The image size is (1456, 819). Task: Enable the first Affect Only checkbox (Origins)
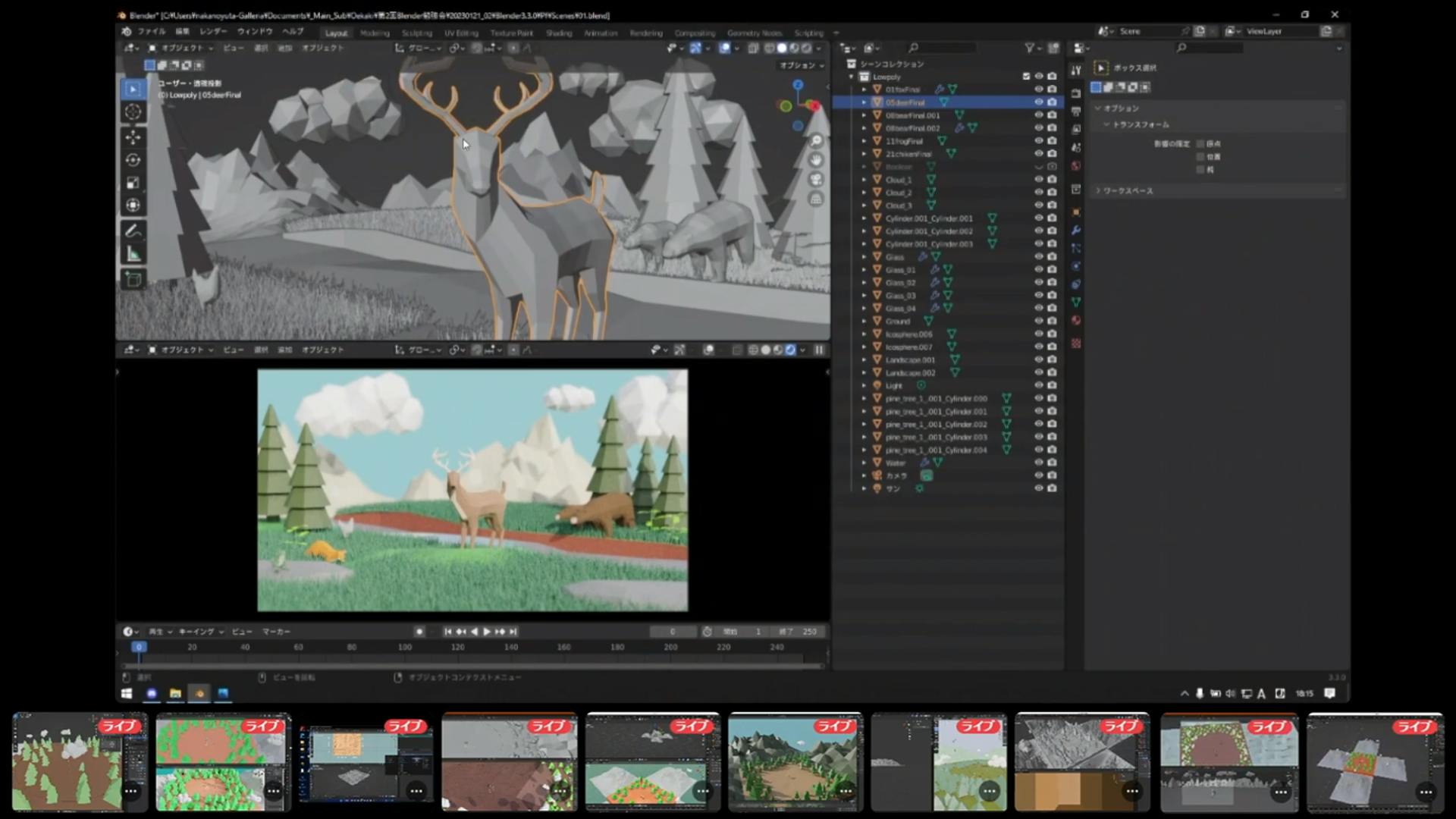pyautogui.click(x=1200, y=143)
